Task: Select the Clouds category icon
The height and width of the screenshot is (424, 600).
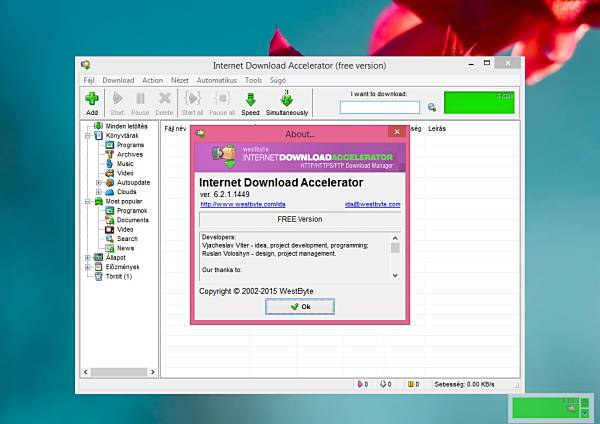Action: point(110,192)
